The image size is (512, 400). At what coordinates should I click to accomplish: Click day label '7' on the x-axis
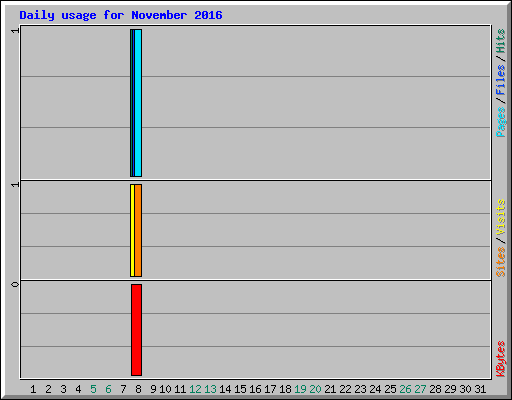[123, 389]
